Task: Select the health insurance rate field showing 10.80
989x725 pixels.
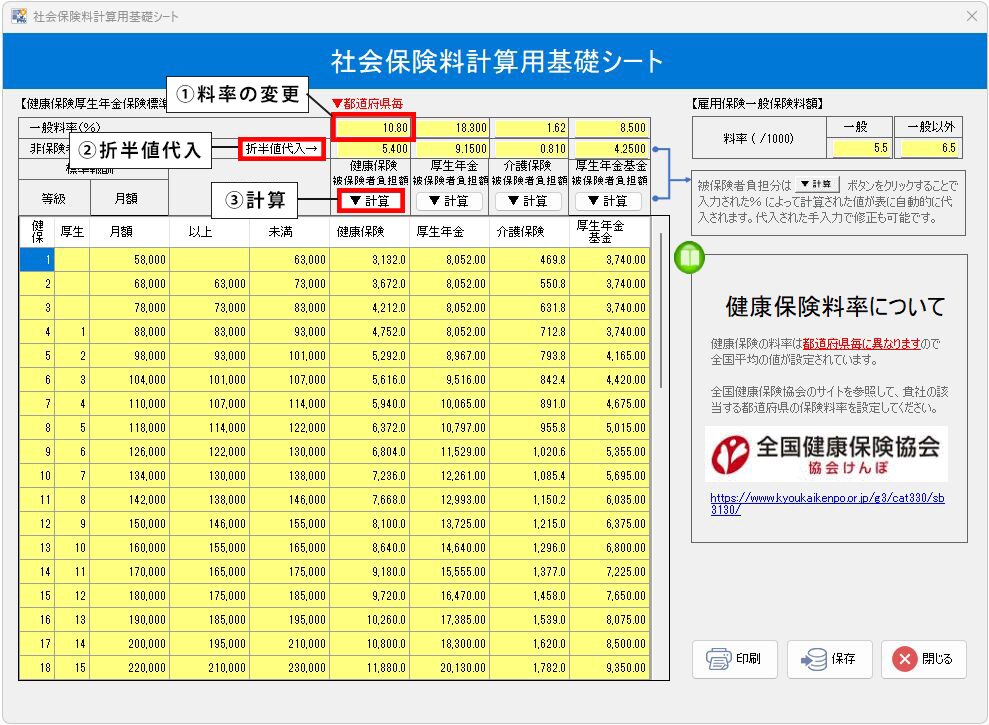Action: tap(373, 128)
